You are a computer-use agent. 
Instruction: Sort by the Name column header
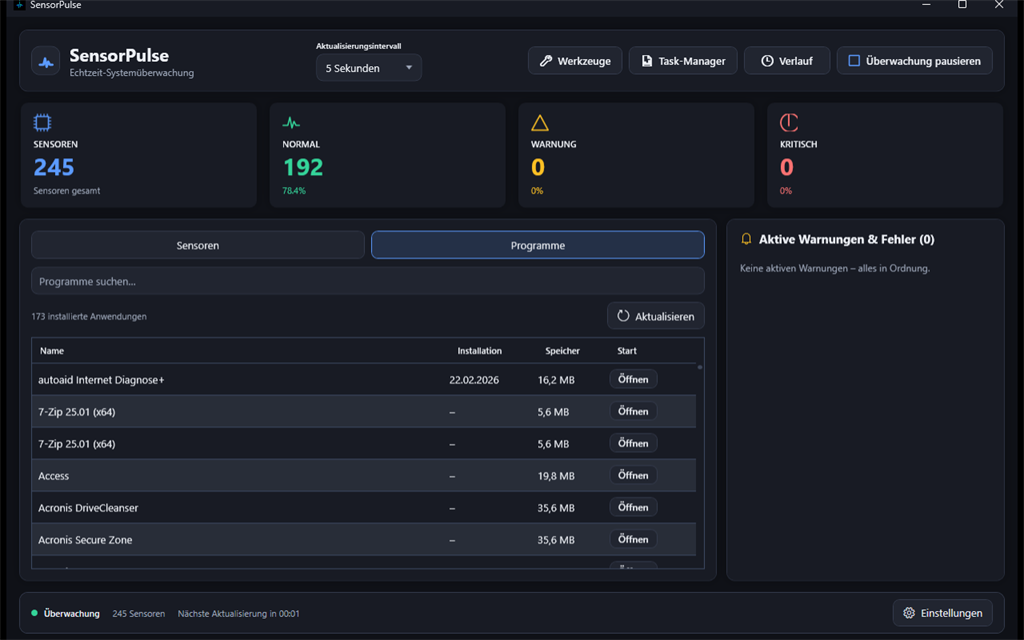52,351
